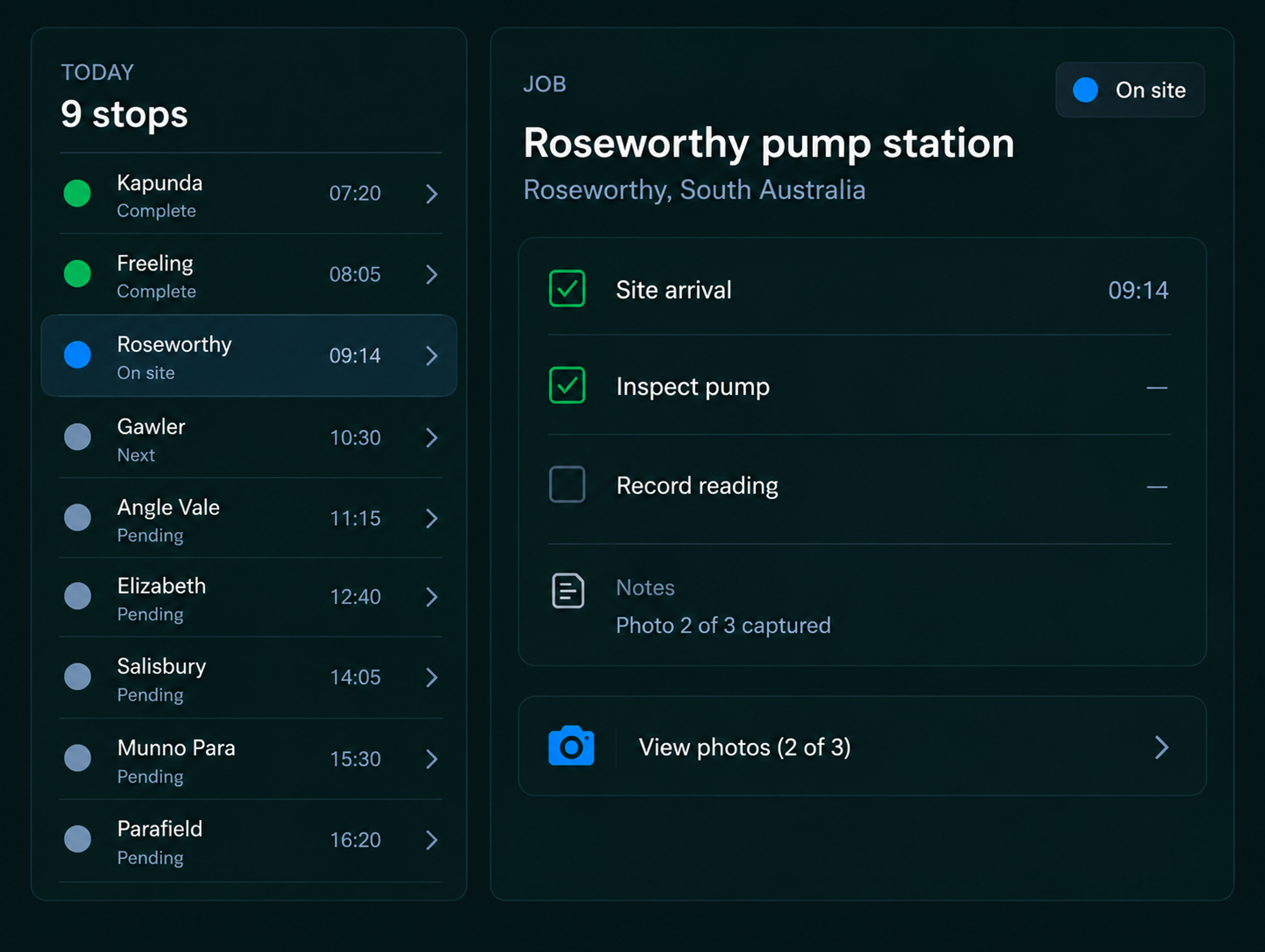Open Elizabeth stop via its chevron
Screen dimensions: 1265x952
432,597
